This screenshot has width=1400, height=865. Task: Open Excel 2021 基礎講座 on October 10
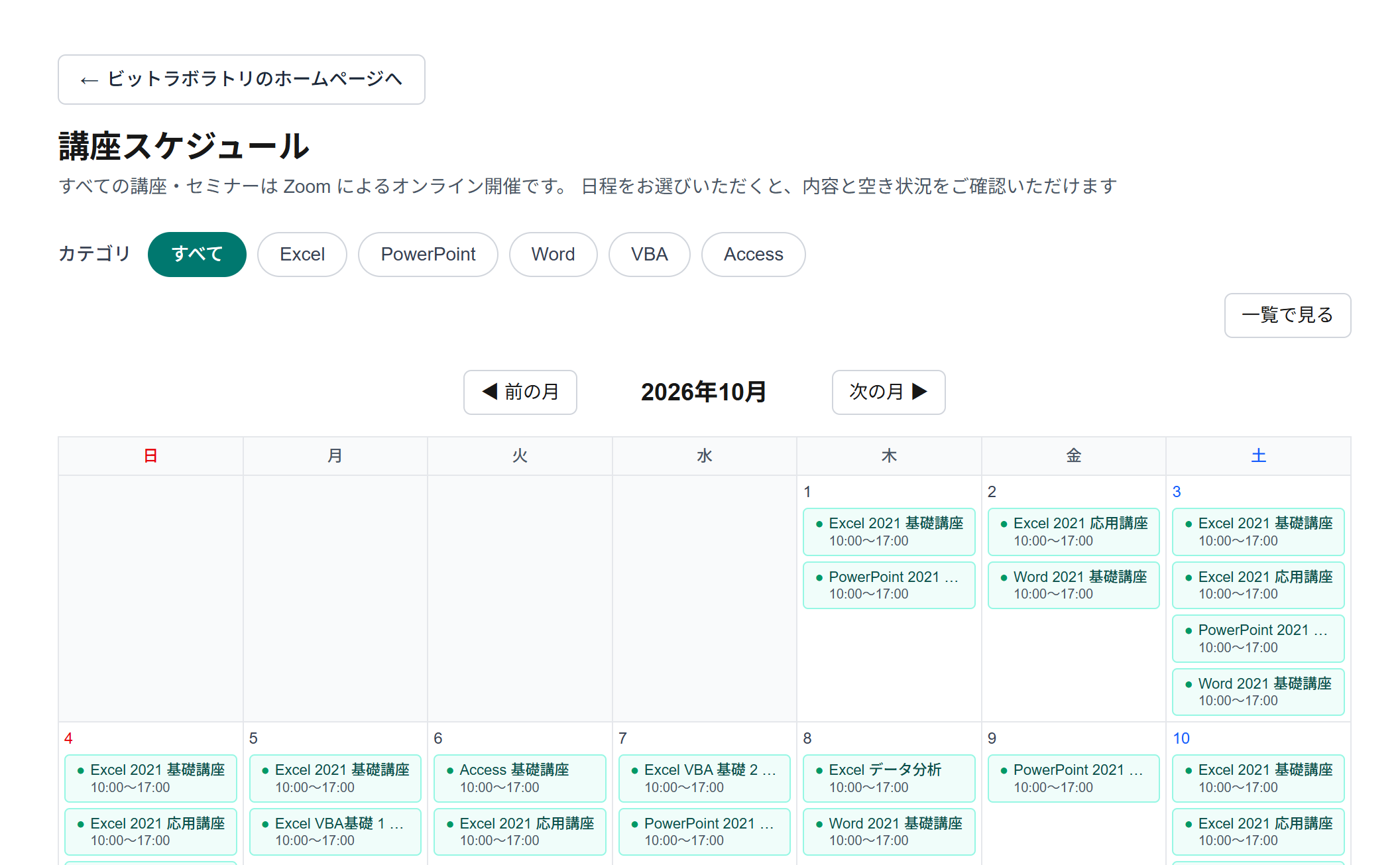tap(1258, 778)
